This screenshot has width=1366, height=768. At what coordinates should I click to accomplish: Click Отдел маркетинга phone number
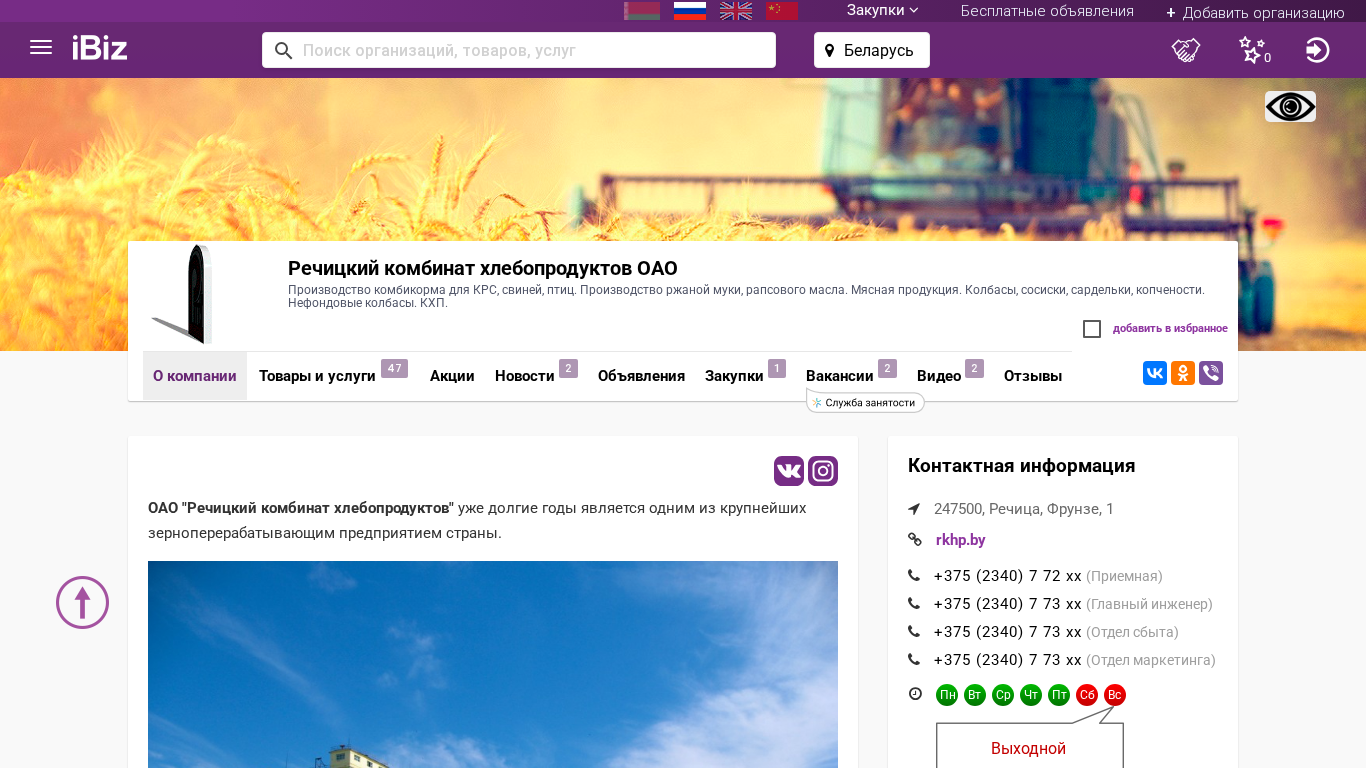coord(1007,660)
